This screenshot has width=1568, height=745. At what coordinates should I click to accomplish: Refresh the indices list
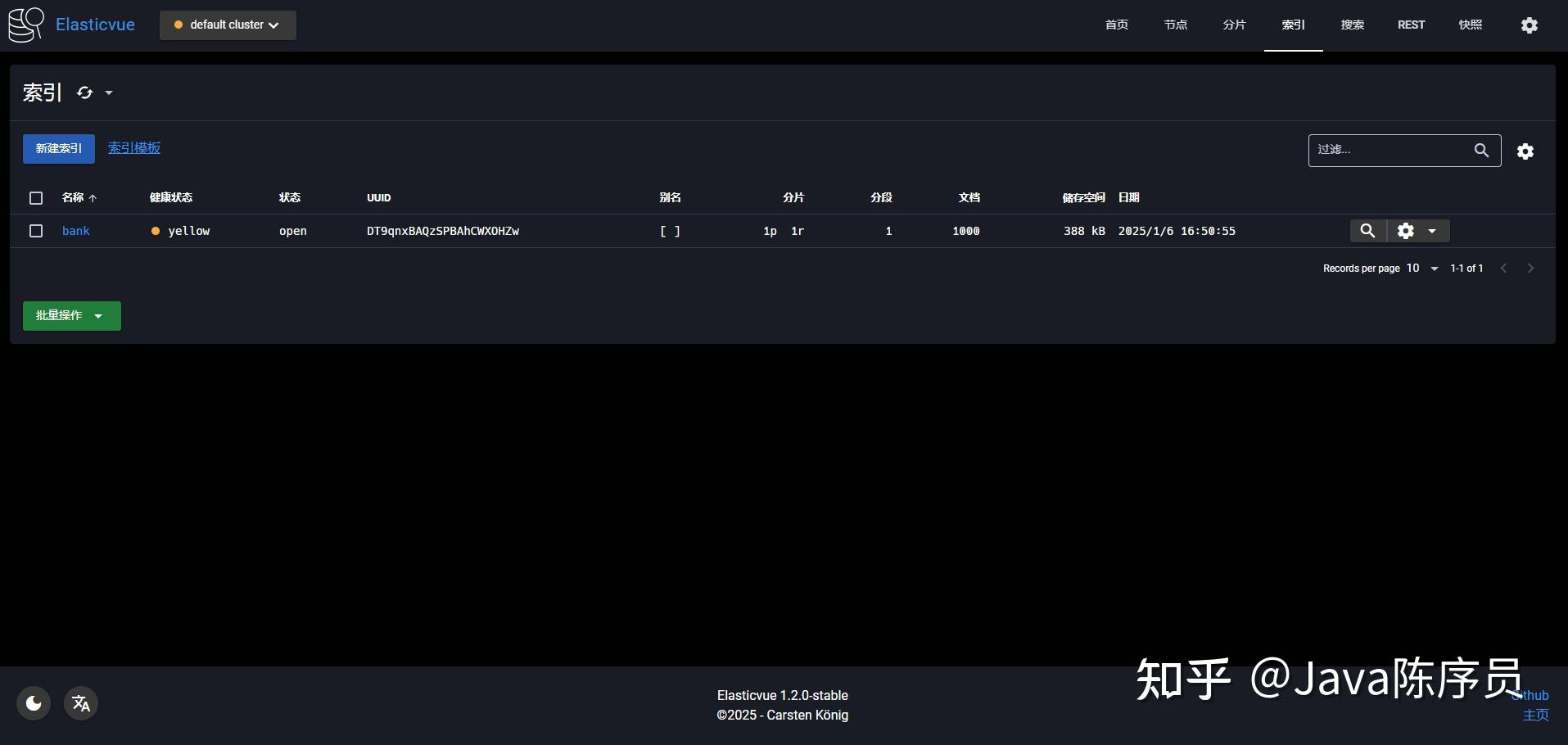[x=84, y=93]
